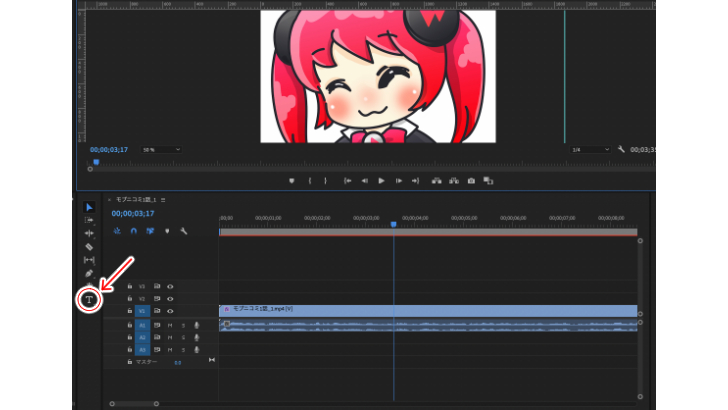This screenshot has height=410, width=728.
Task: Go to Out point
Action: click(415, 181)
